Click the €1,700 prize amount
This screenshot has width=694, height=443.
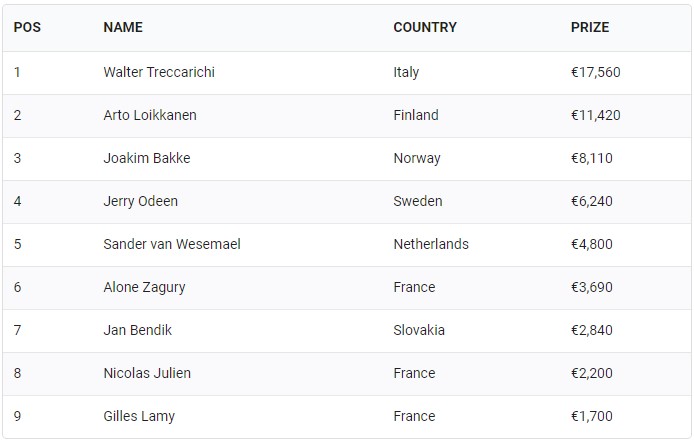pyautogui.click(x=592, y=416)
